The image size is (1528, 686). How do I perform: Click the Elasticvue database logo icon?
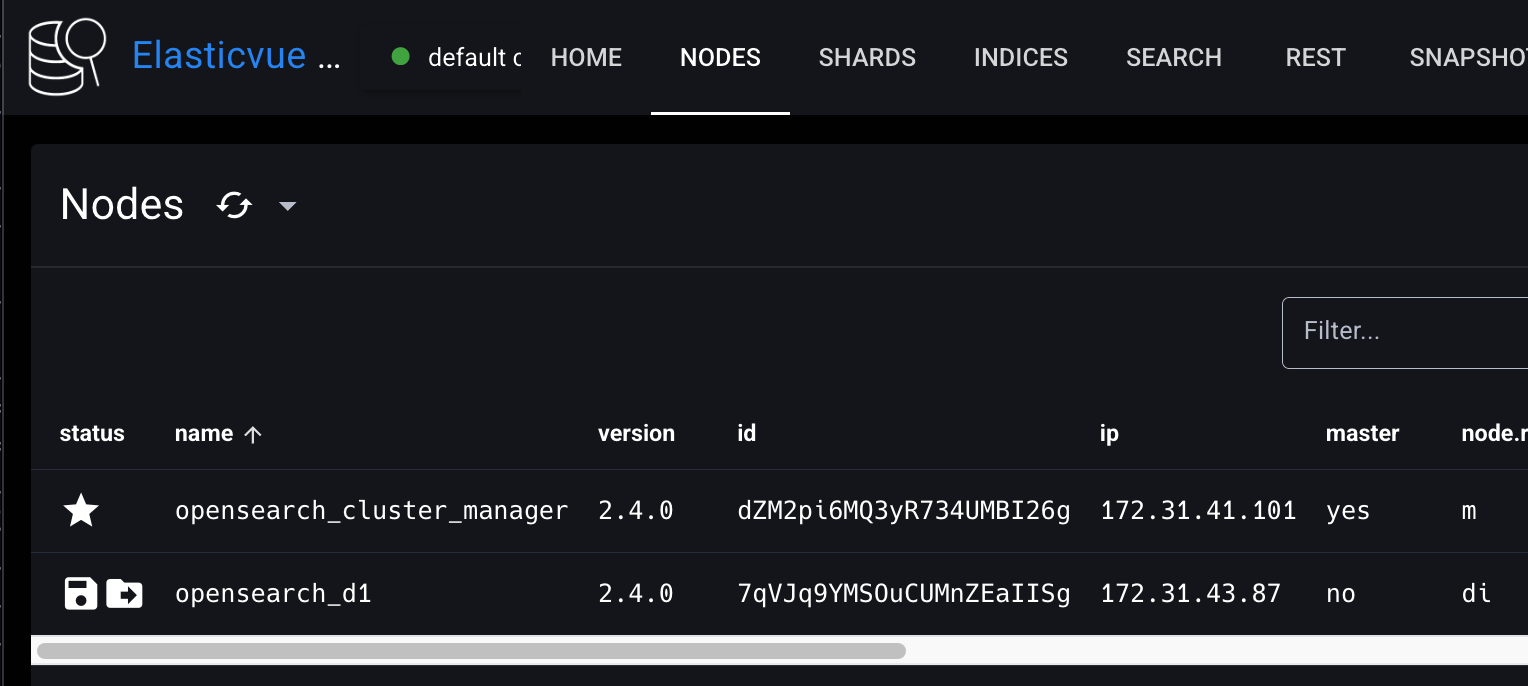click(x=67, y=56)
